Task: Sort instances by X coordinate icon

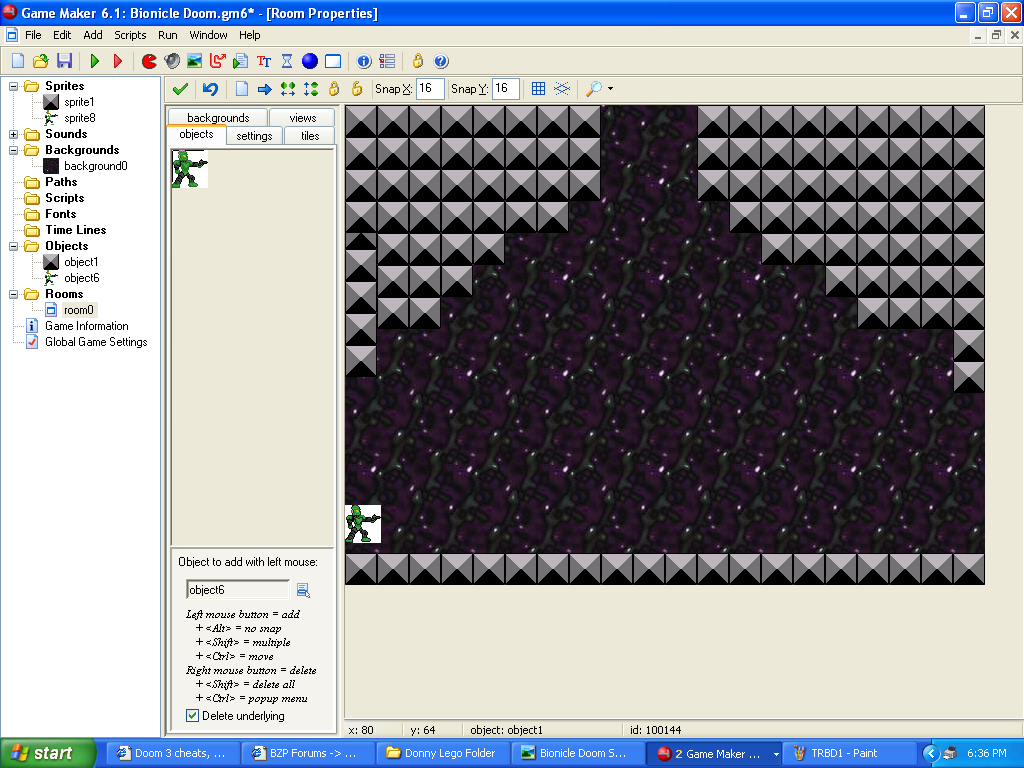Action: pos(287,89)
